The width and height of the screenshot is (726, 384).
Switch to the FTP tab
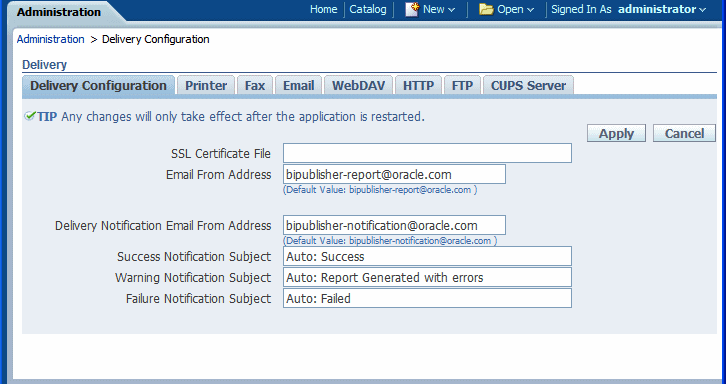pos(462,86)
